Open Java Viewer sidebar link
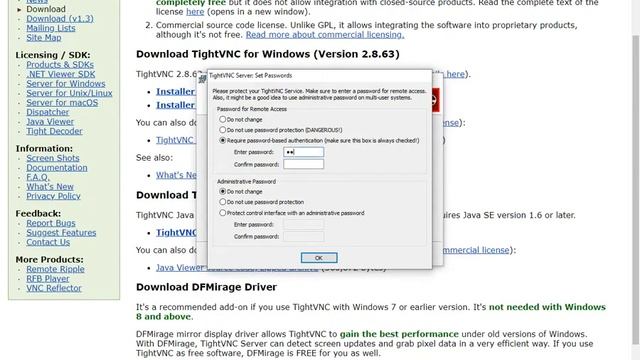This screenshot has height=360, width=640. [50, 122]
